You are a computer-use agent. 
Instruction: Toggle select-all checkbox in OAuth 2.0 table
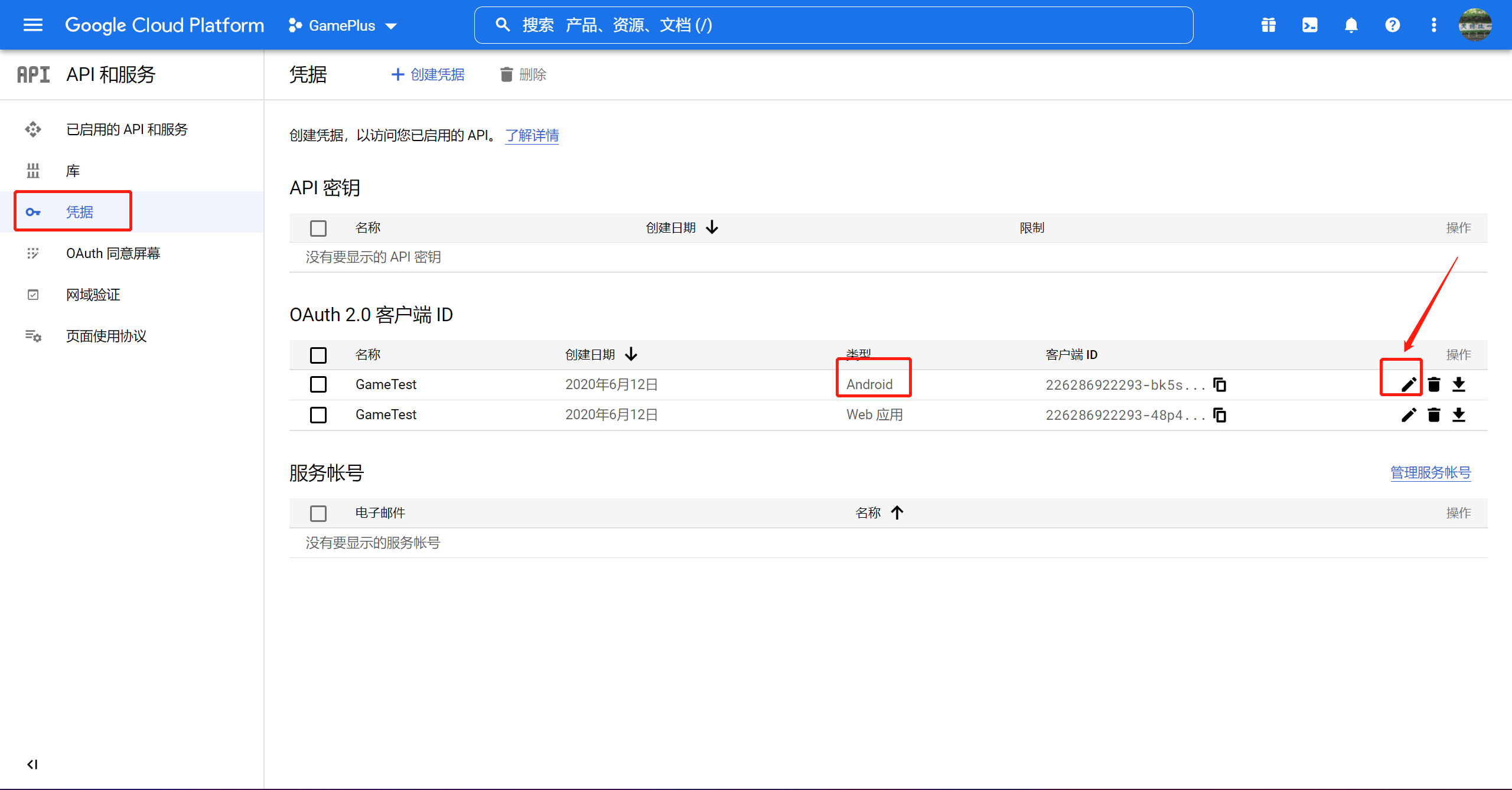point(318,355)
